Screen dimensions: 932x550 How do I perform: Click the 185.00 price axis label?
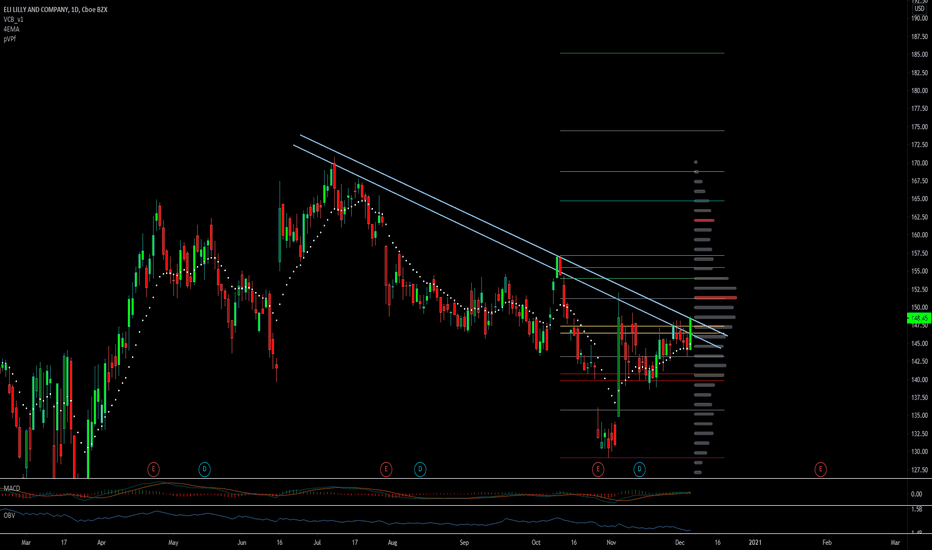(919, 55)
